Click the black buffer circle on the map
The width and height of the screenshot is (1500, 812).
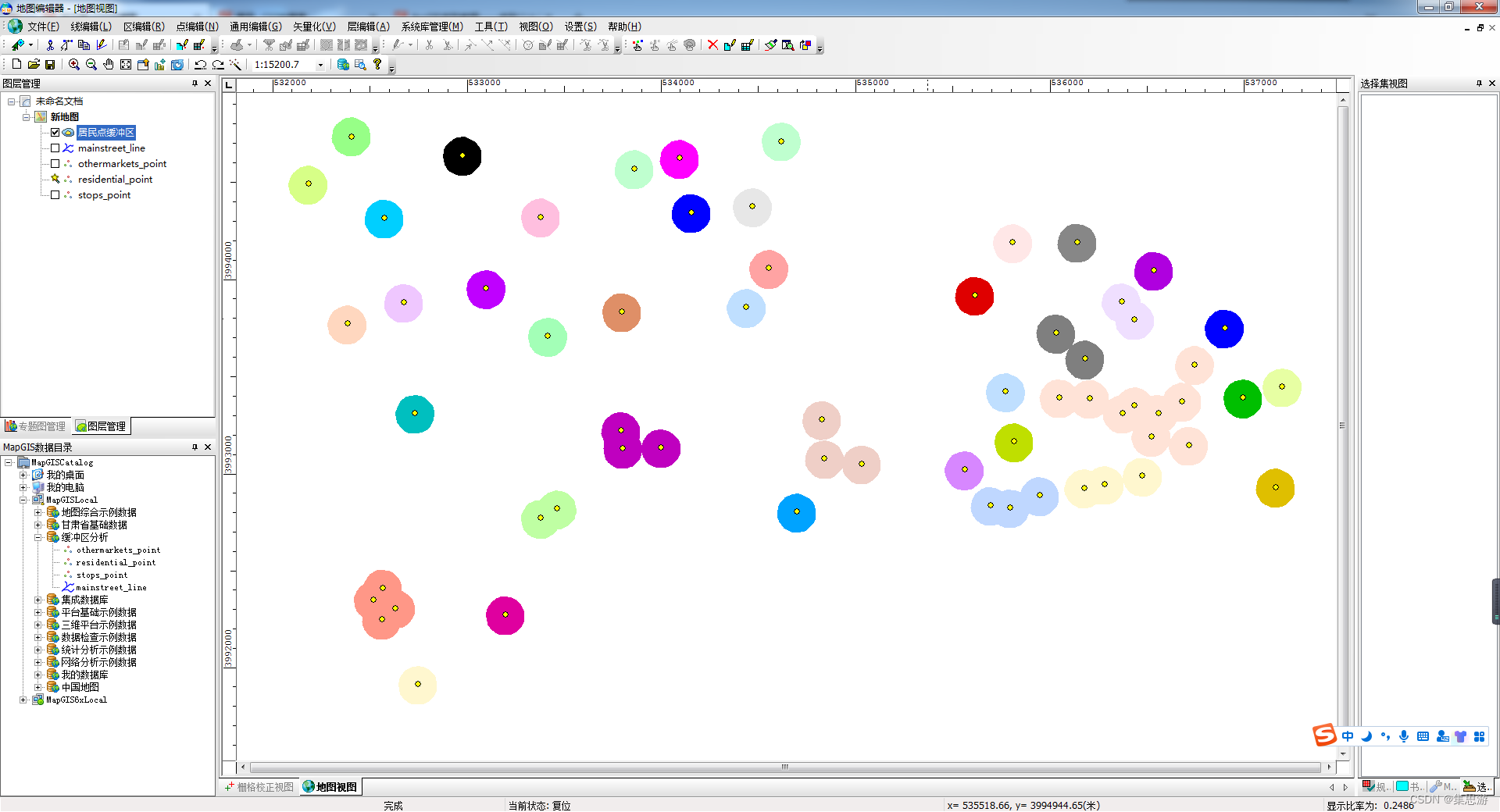click(462, 156)
